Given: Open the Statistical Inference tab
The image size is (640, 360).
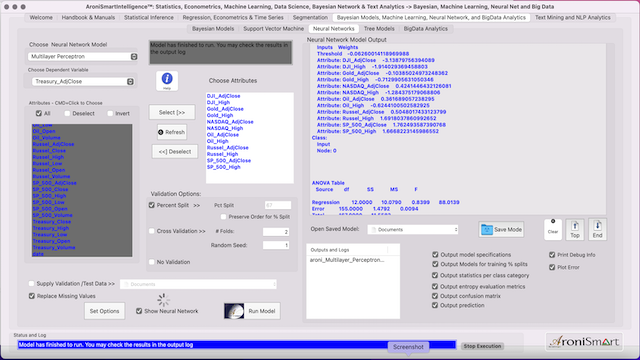Looking at the screenshot, I should [149, 18].
